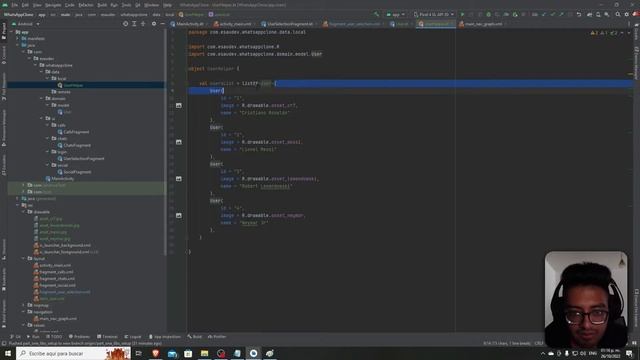Open the App Inspection tool window
Viewport: 640px width, 360px height.
(x=164, y=337)
